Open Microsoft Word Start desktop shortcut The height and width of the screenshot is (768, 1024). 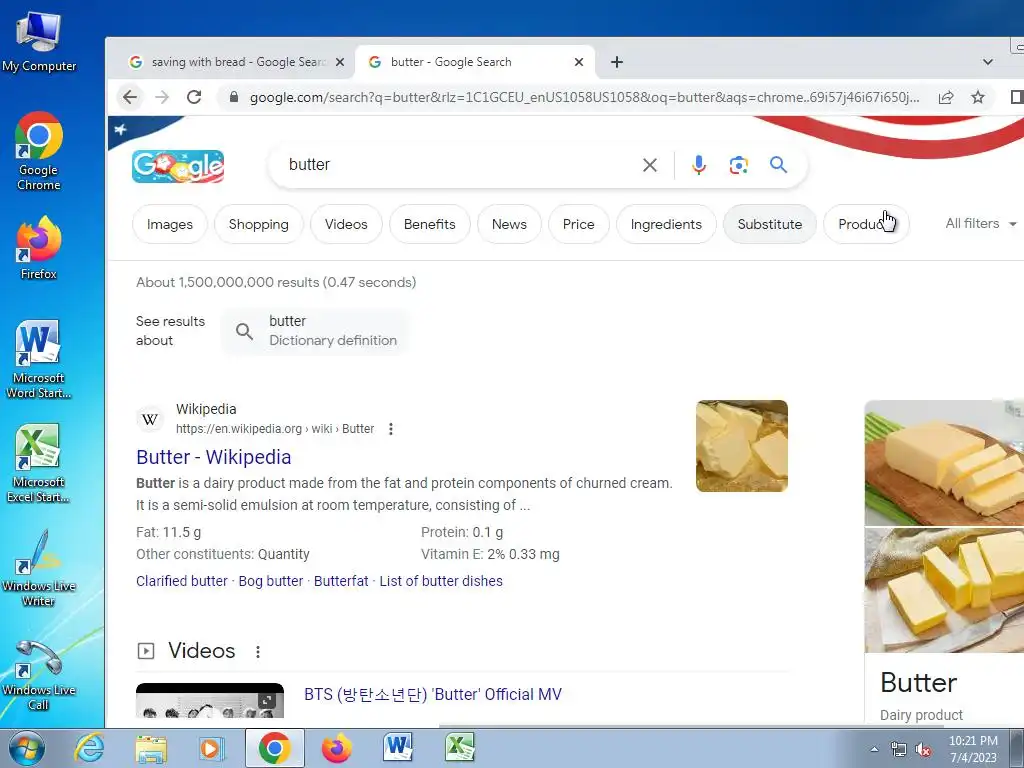pyautogui.click(x=39, y=359)
